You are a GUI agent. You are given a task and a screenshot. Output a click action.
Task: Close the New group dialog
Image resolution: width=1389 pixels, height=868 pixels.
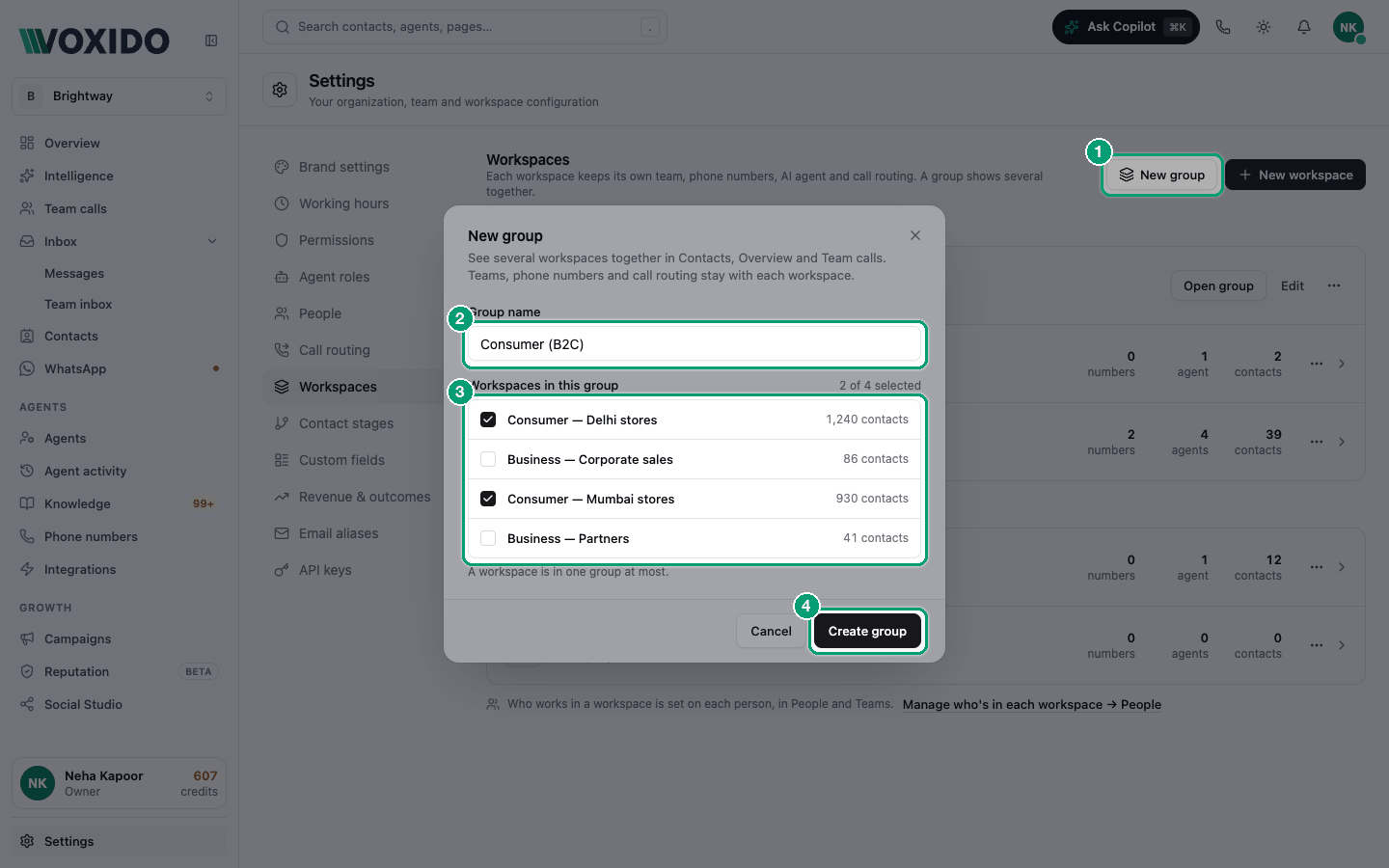pos(915,235)
